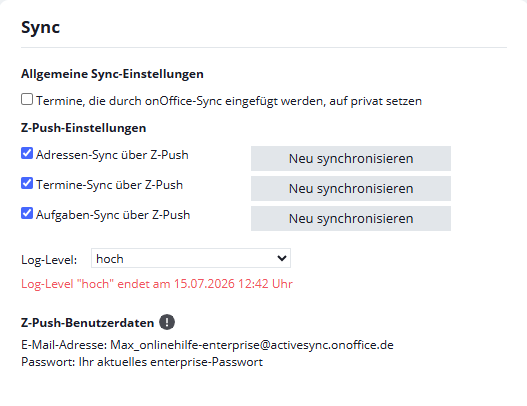This screenshot has width=527, height=406.
Task: Toggle the Aufgaben-Sync über Z-Push checkbox
Action: pos(27,213)
